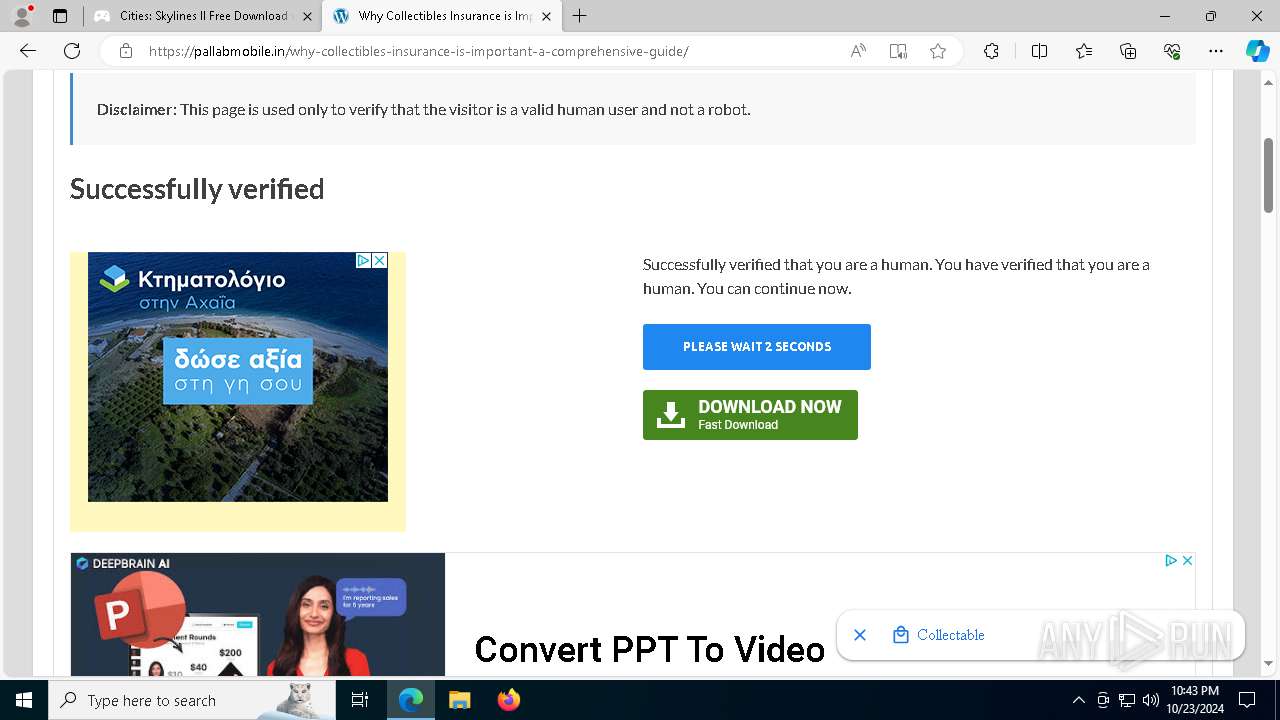Close the Ktimatologio ad with X
Viewport: 1280px width, 720px height.
coord(380,260)
